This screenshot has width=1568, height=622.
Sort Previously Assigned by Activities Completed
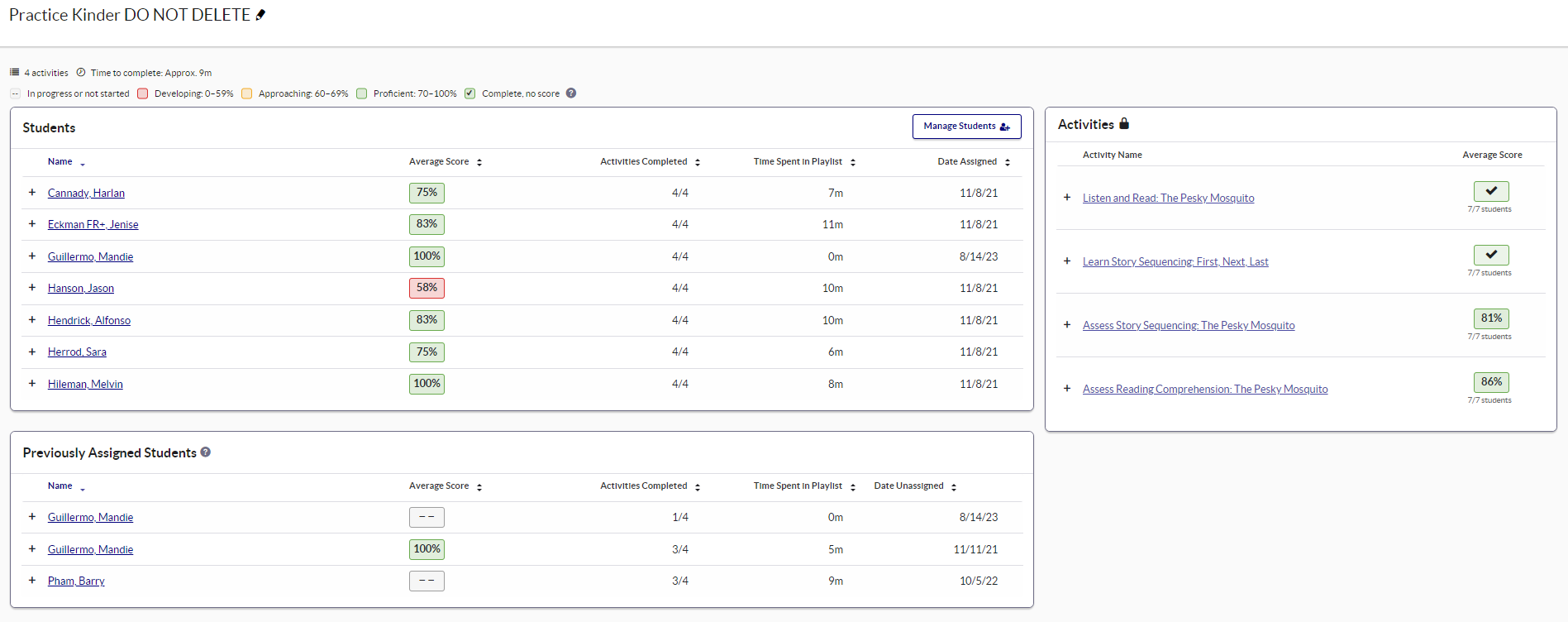(698, 486)
